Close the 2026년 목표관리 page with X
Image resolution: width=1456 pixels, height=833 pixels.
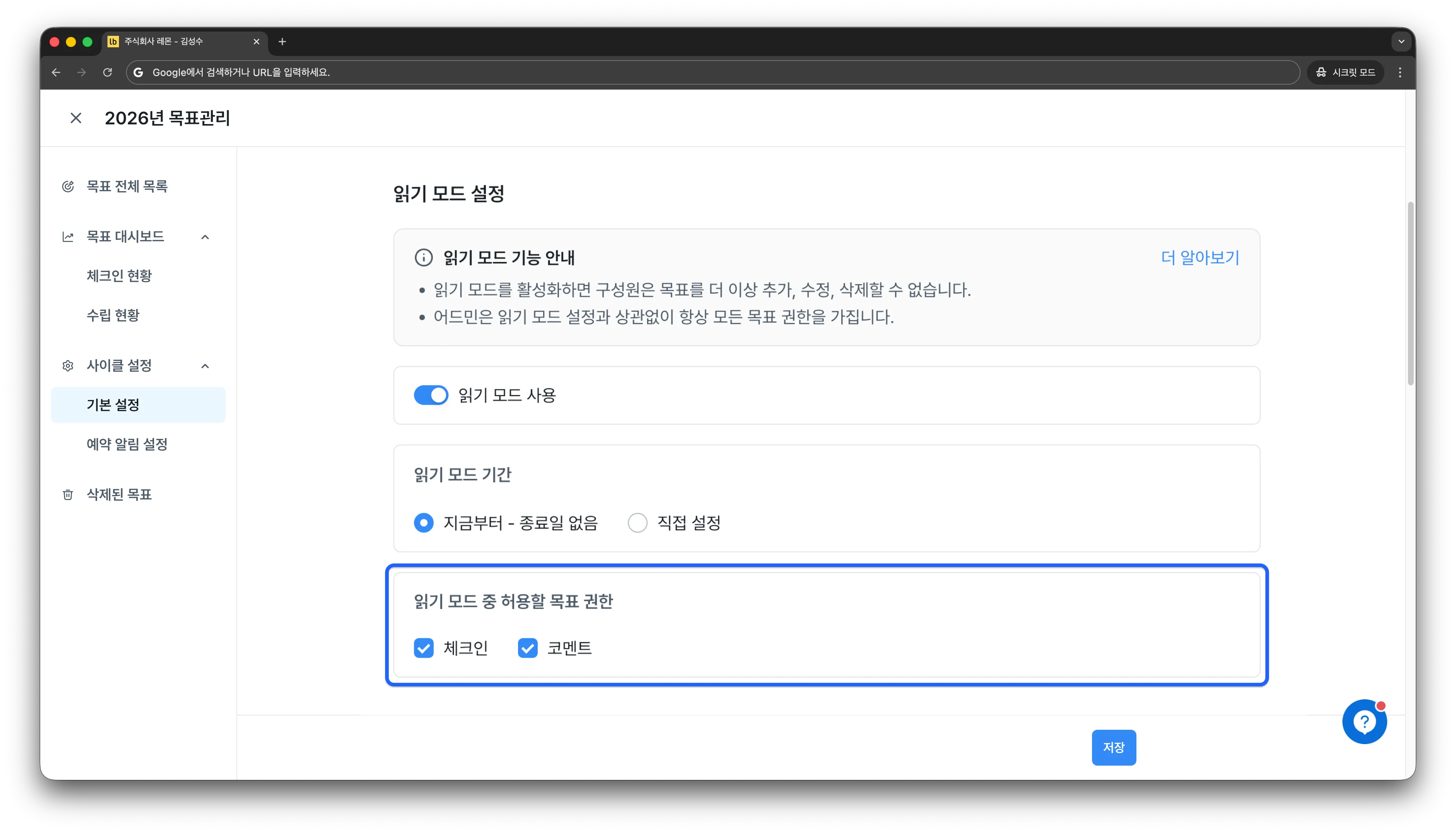tap(76, 118)
